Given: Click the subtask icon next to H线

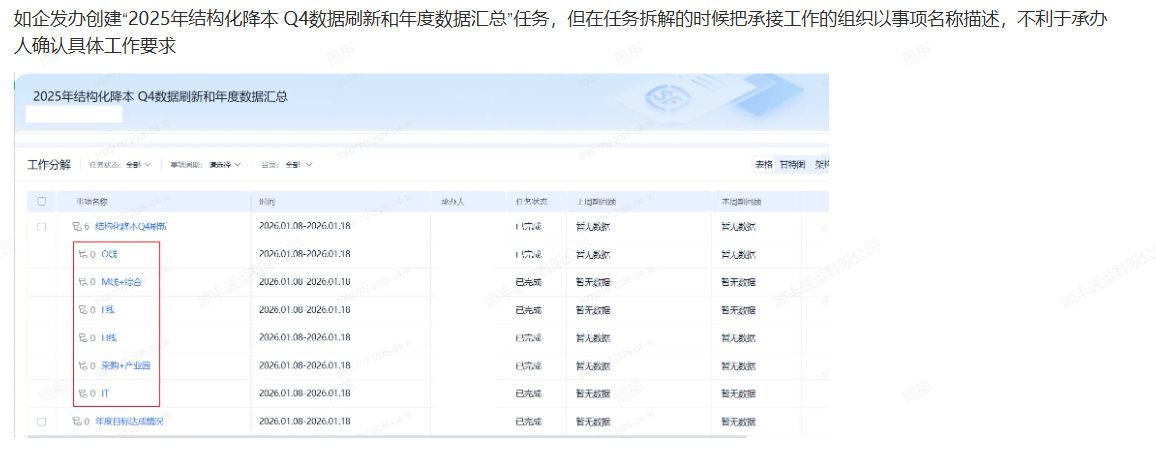Looking at the screenshot, I should tap(83, 338).
